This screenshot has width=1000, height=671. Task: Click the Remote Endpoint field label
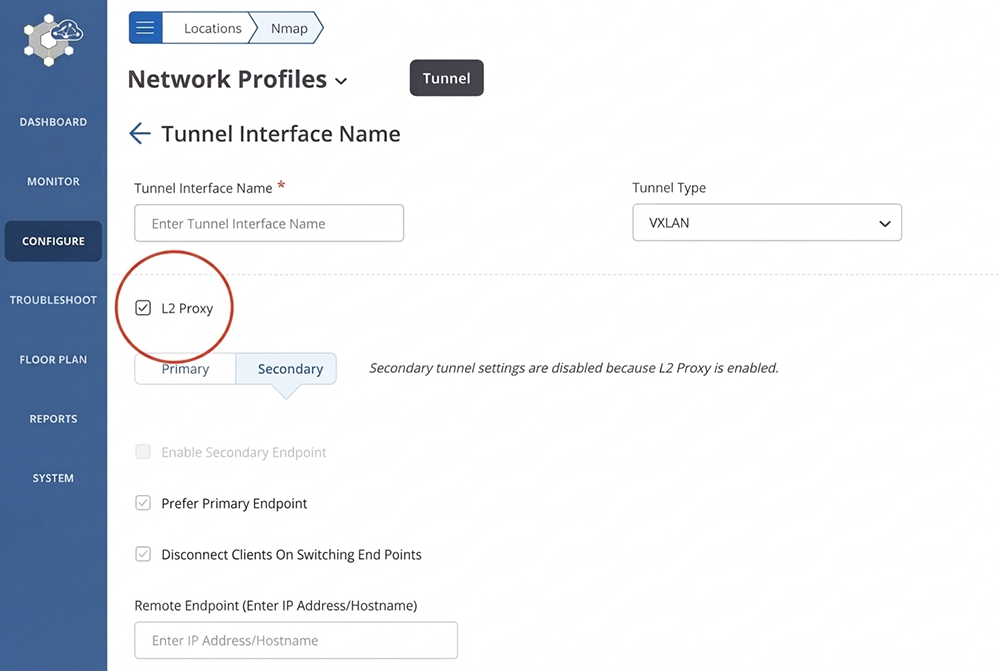(x=276, y=605)
